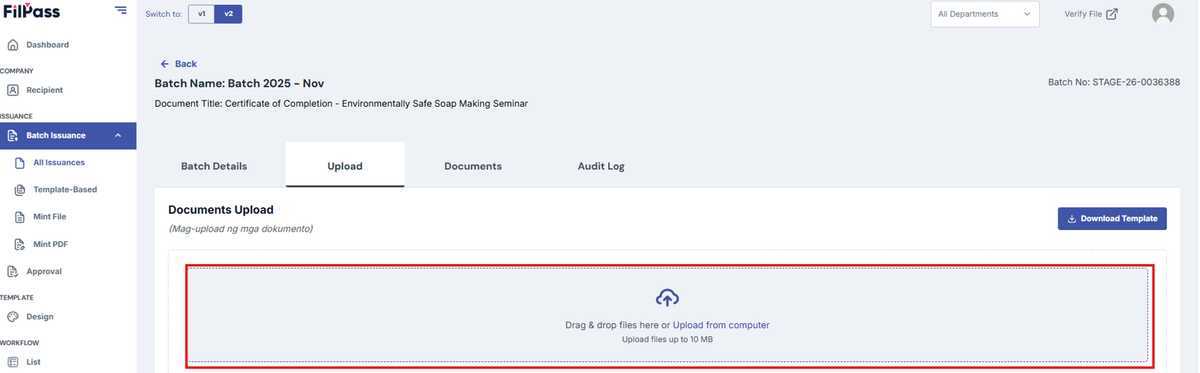Open the user profile avatar menu

click(1163, 14)
